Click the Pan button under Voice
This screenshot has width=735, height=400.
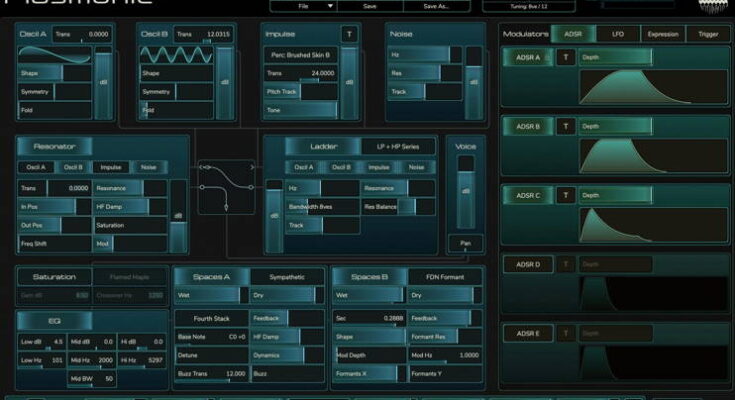464,243
